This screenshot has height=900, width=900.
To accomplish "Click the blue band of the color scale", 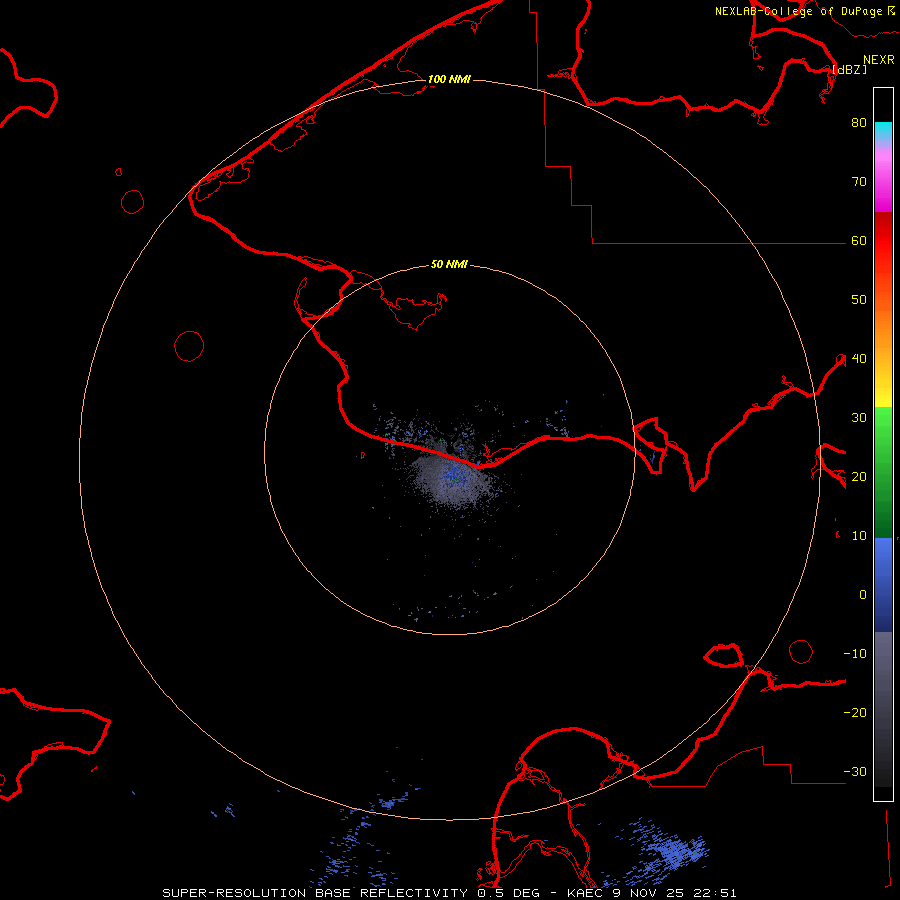I will tap(883, 585).
